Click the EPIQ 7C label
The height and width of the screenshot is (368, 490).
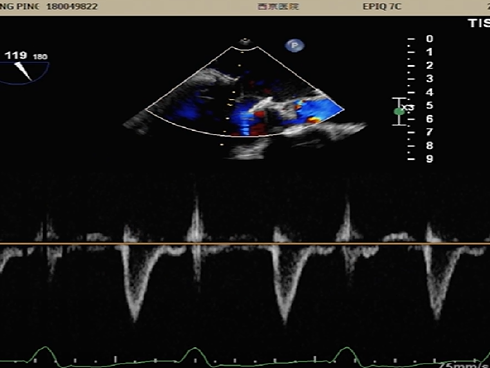coord(382,7)
